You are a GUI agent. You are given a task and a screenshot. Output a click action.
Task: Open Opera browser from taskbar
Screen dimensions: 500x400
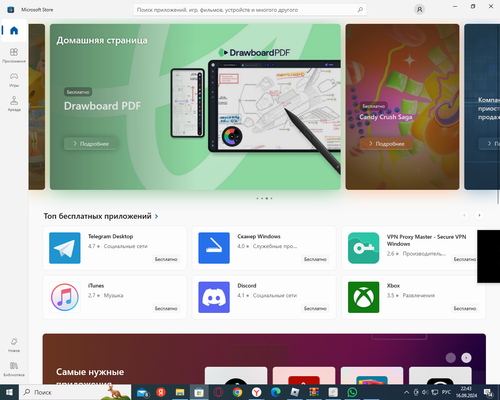pos(218,393)
